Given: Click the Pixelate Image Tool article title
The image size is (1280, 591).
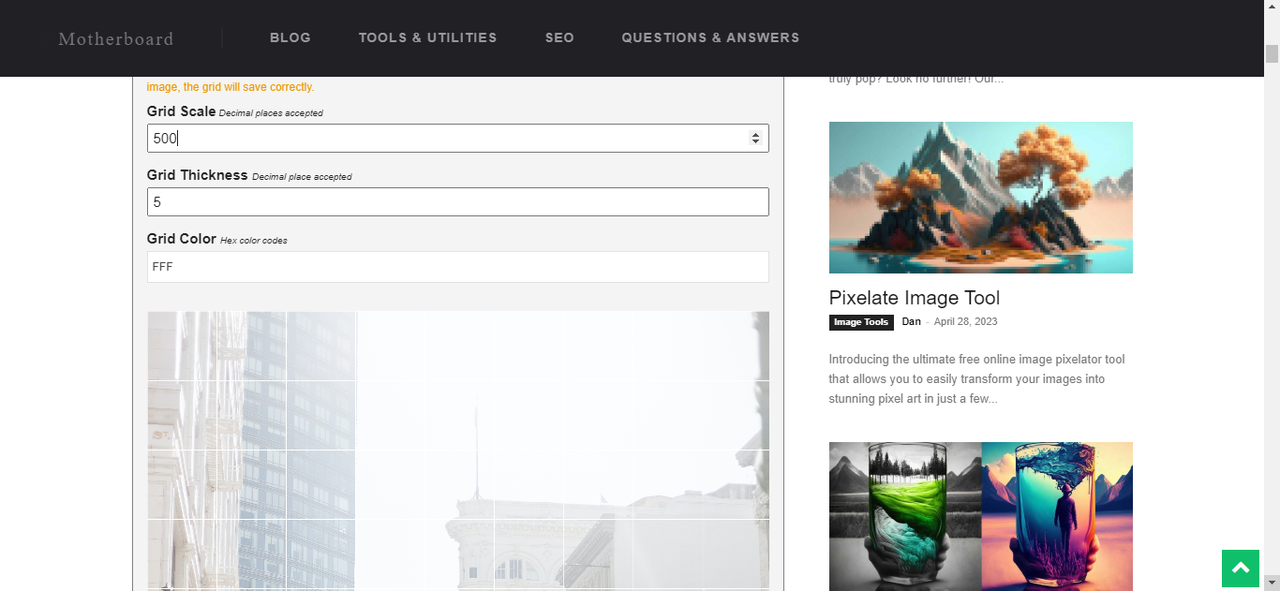Looking at the screenshot, I should (914, 298).
